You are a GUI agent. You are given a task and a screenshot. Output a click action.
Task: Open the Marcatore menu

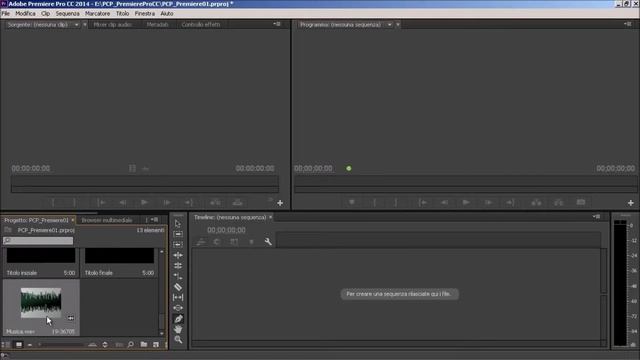click(x=98, y=13)
